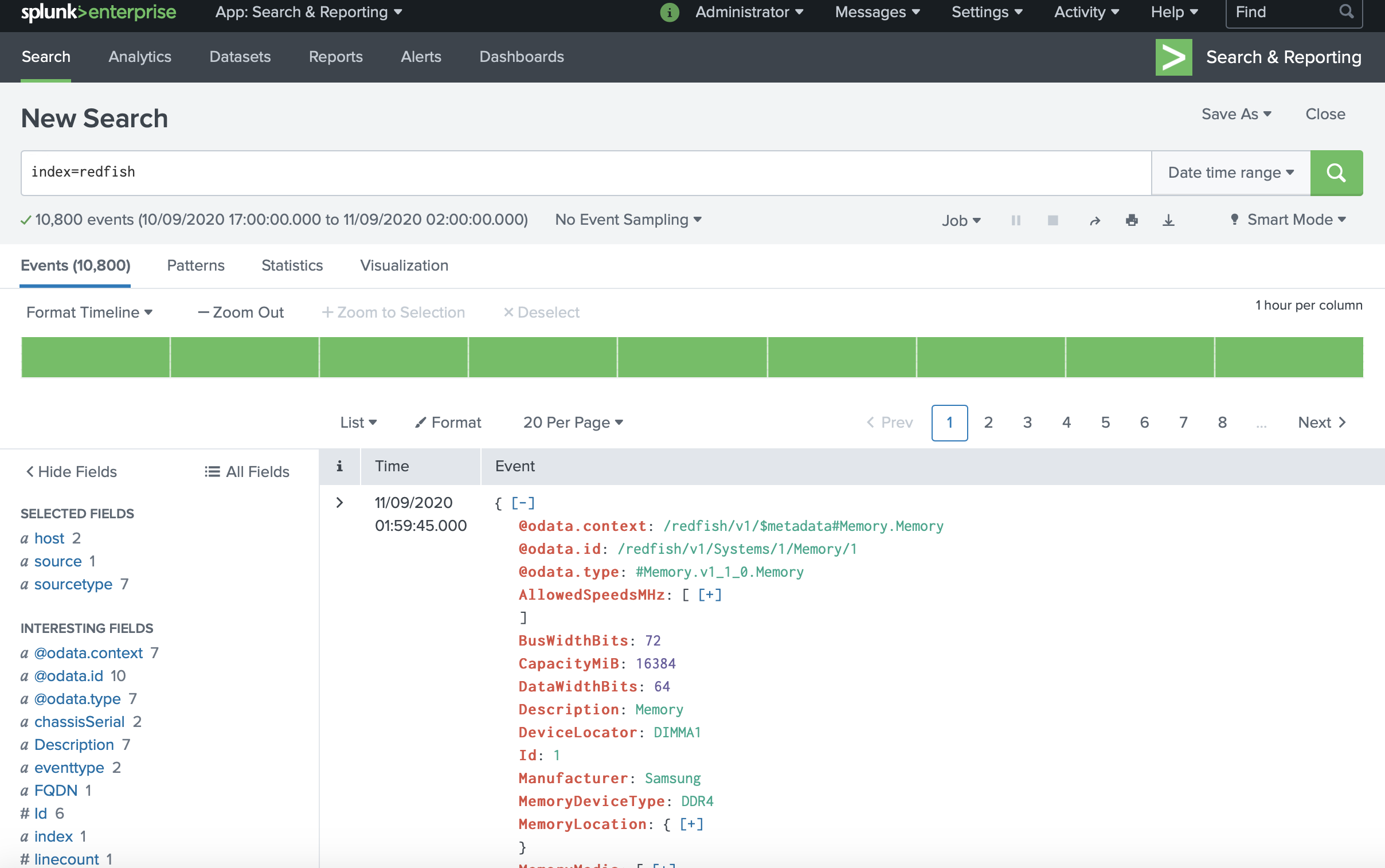Click the CapacityMiB value 16384
This screenshot has width=1385, height=868.
coord(655,663)
